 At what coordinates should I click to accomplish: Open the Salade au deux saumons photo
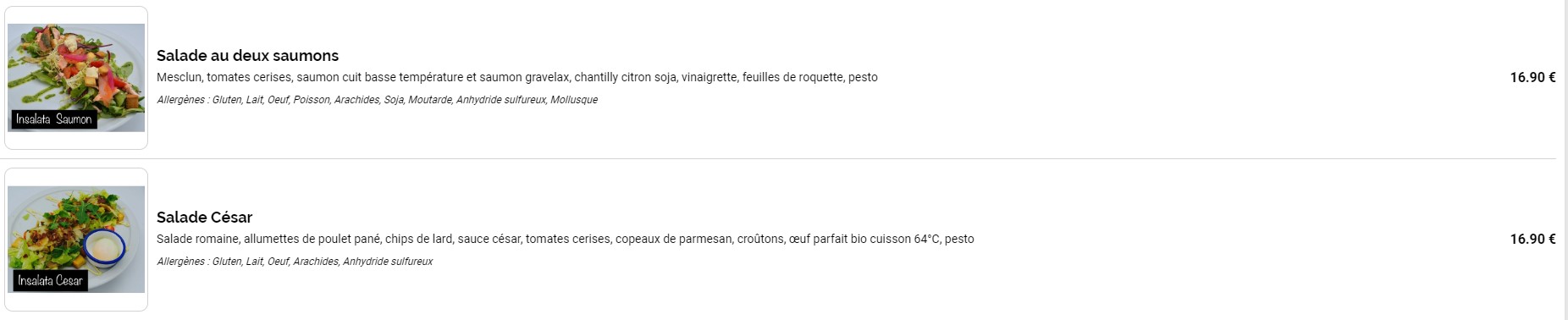76,78
